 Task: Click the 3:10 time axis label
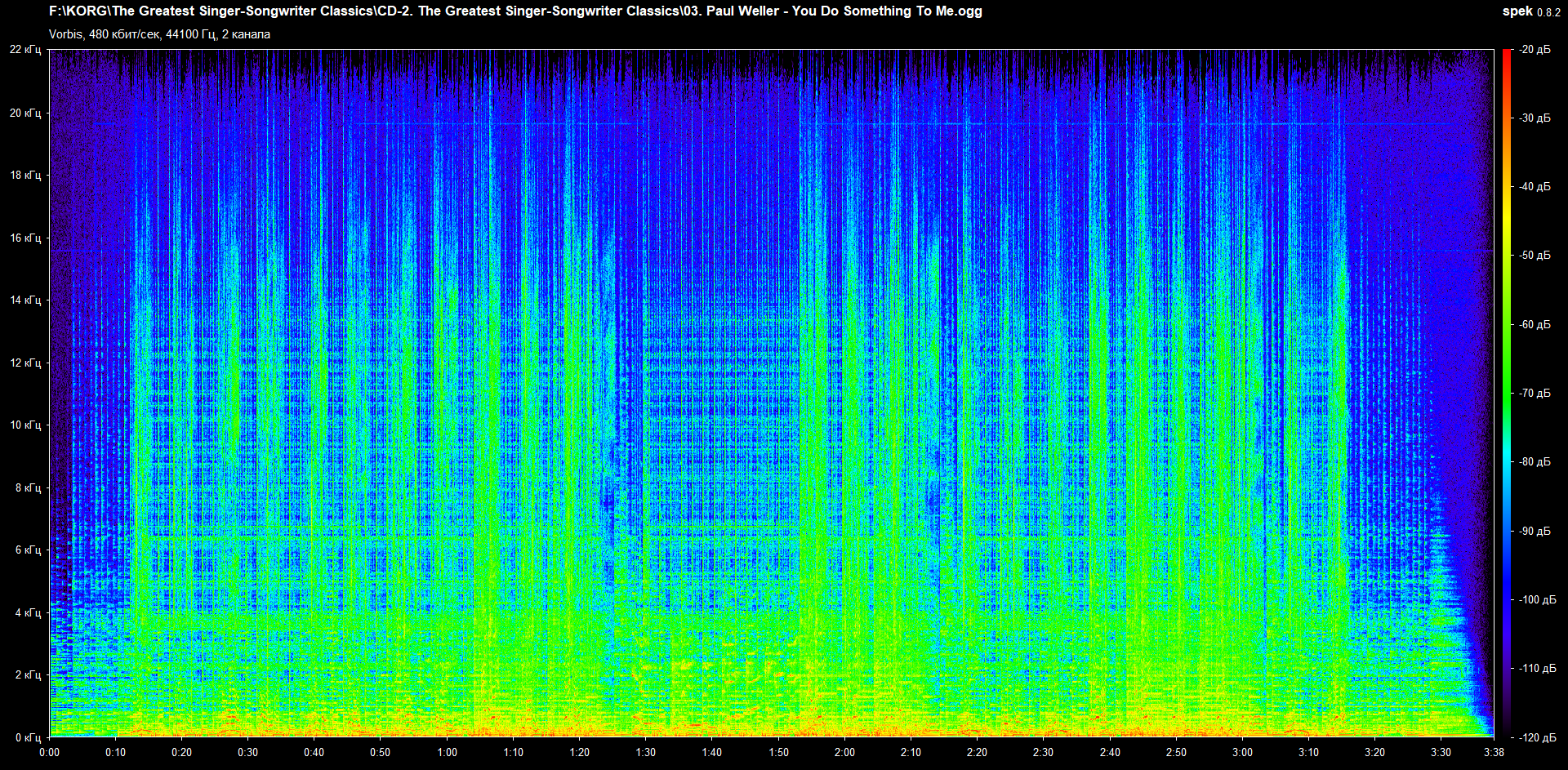click(x=1308, y=752)
